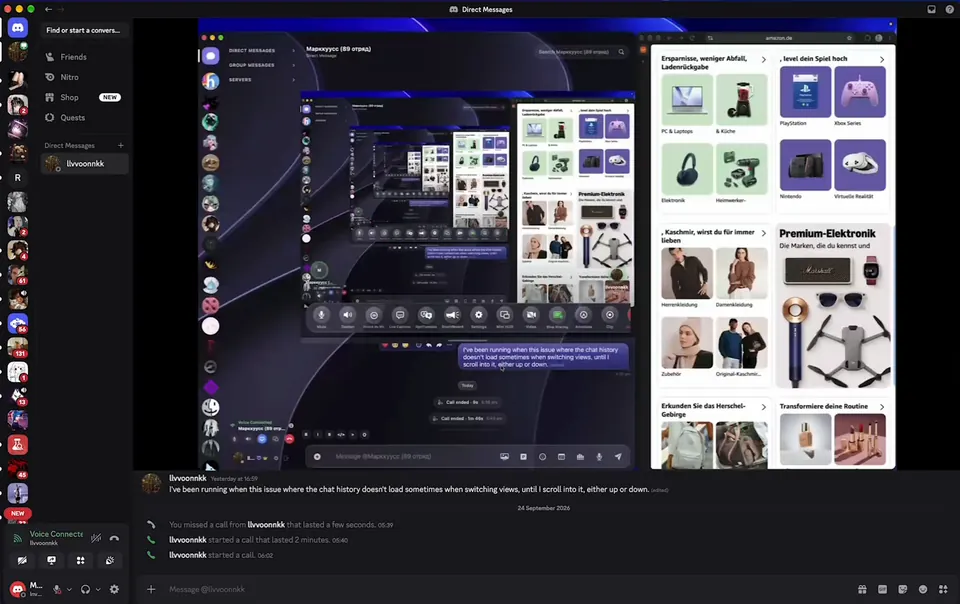Screen dimensions: 960x604
Task: Open the help question mark icon
Action: point(949,9)
